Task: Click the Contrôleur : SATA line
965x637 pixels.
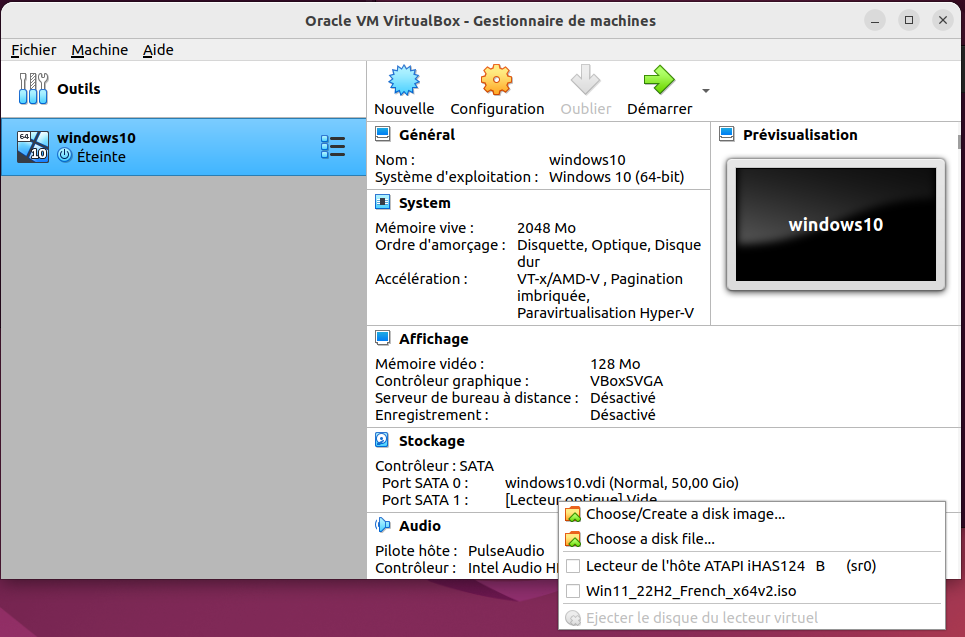Action: 434,467
